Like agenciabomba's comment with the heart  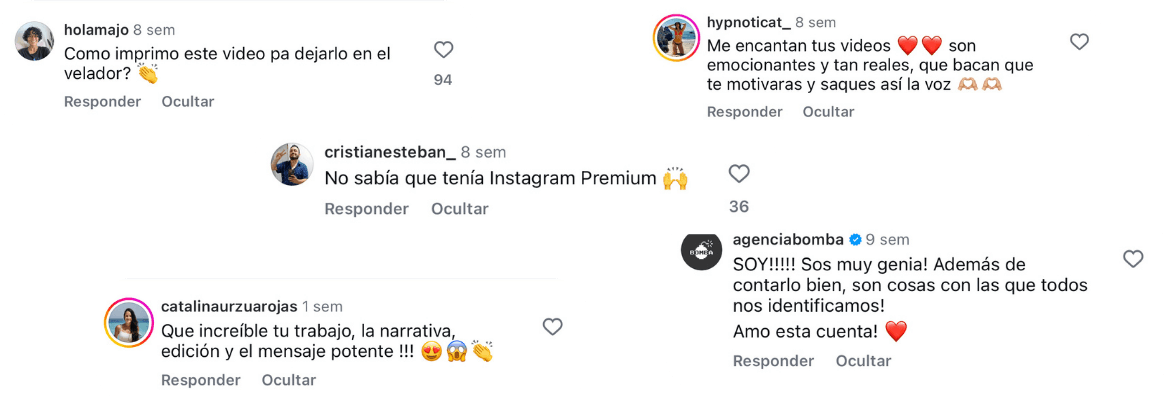1133,259
